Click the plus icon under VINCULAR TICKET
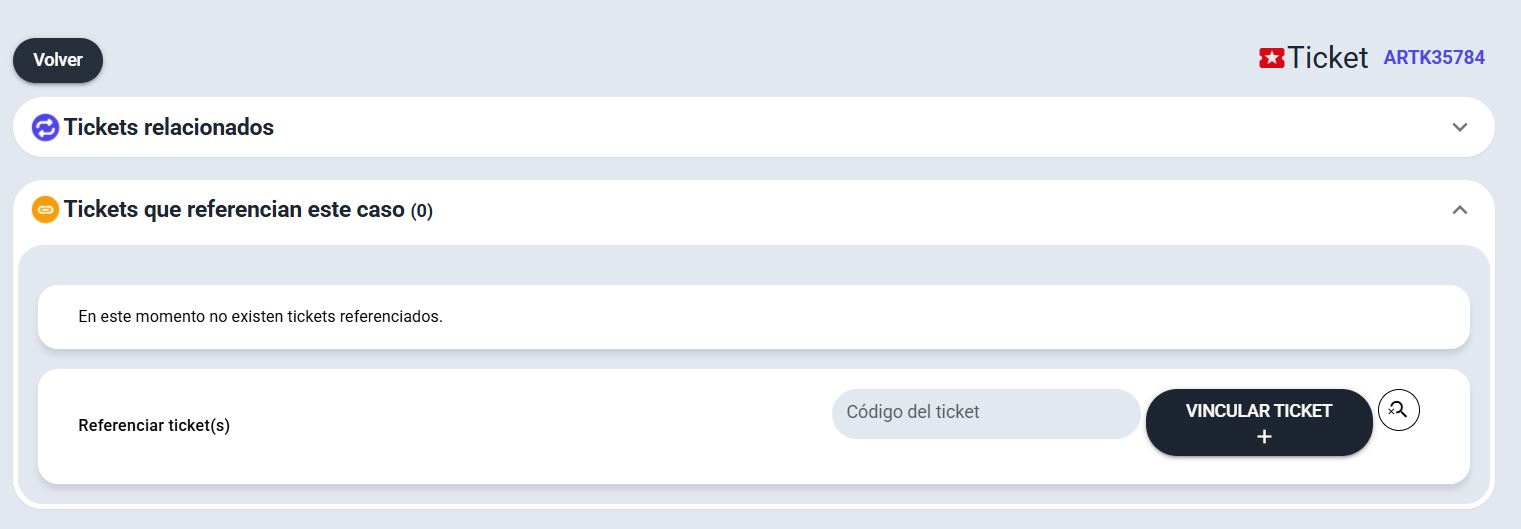 1264,437
